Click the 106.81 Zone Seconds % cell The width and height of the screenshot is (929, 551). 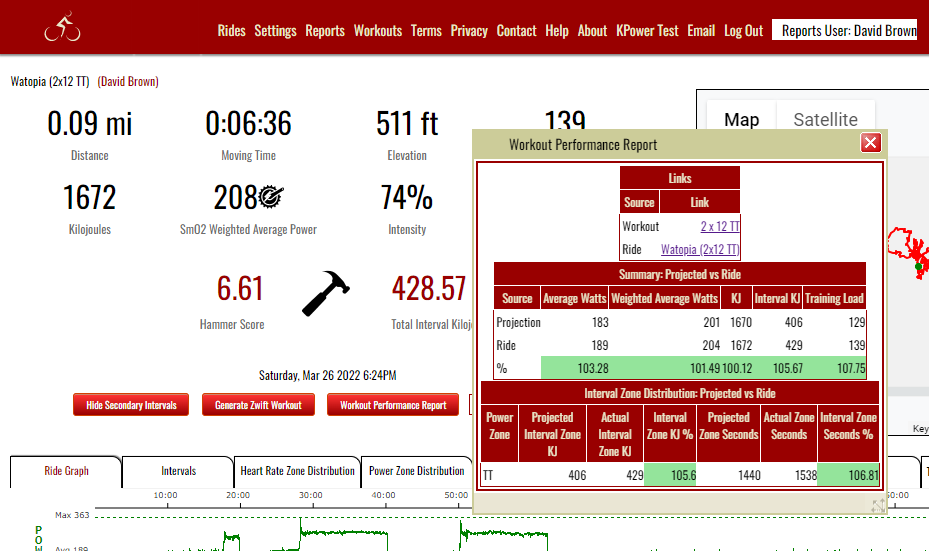(x=848, y=475)
